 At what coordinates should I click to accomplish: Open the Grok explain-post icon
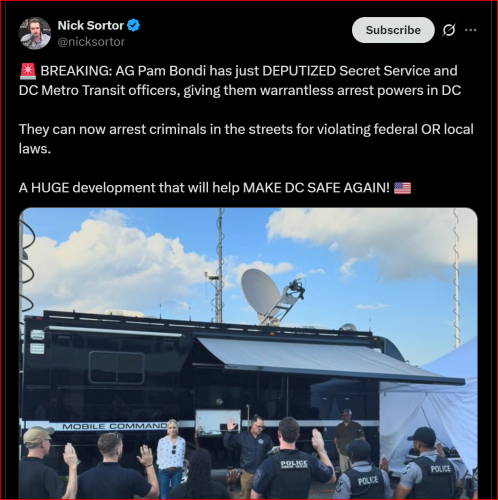pos(449,30)
